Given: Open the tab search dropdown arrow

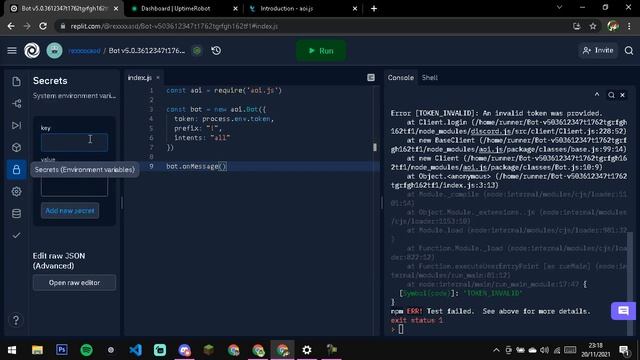Looking at the screenshot, I should point(560,7).
